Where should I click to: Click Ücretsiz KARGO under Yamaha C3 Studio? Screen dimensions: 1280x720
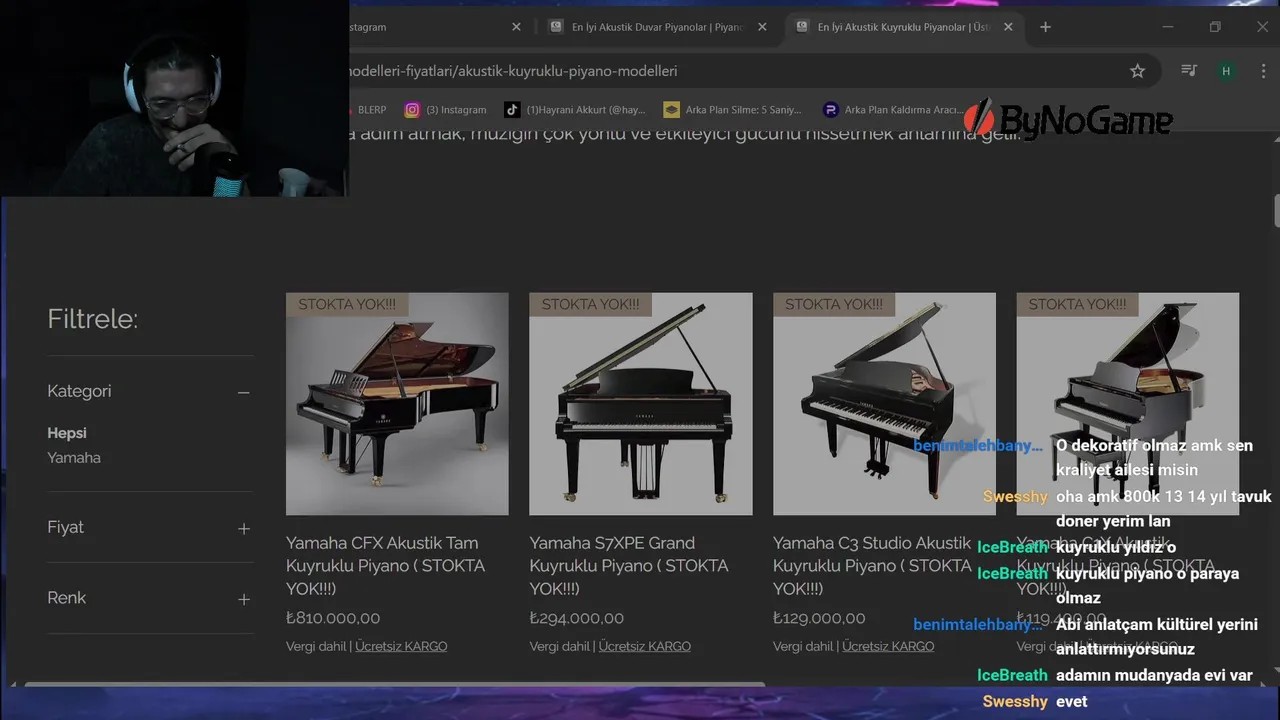tap(888, 646)
